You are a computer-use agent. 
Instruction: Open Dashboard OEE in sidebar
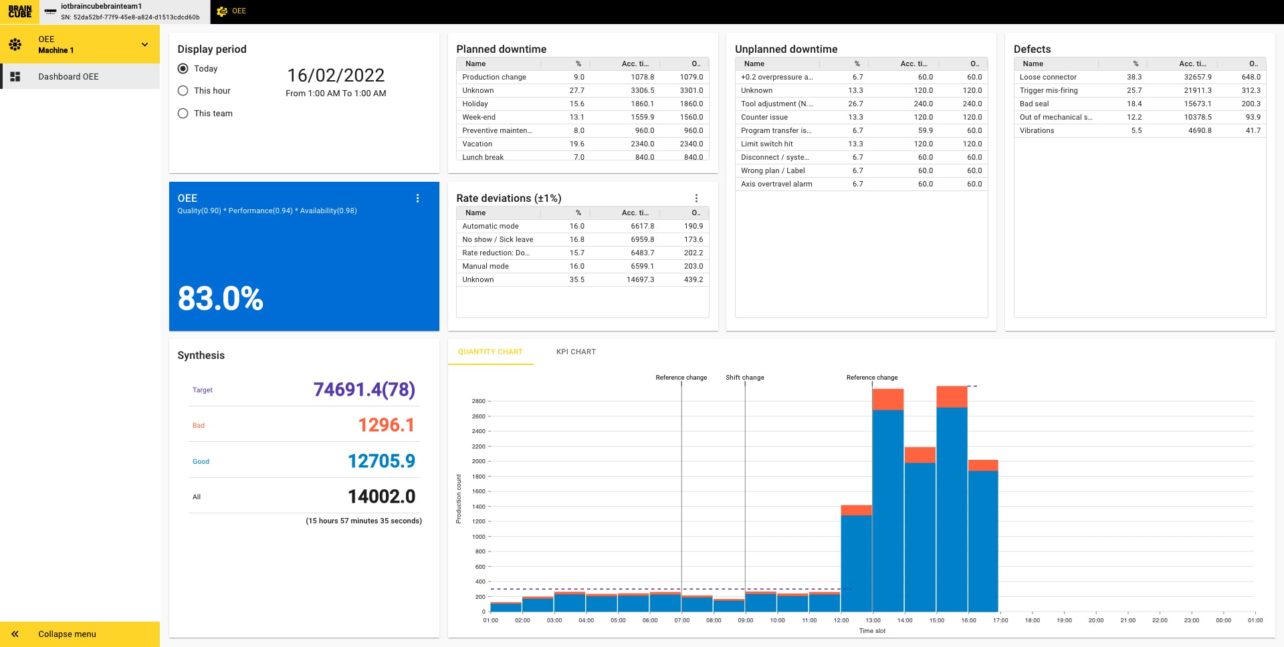tap(68, 77)
